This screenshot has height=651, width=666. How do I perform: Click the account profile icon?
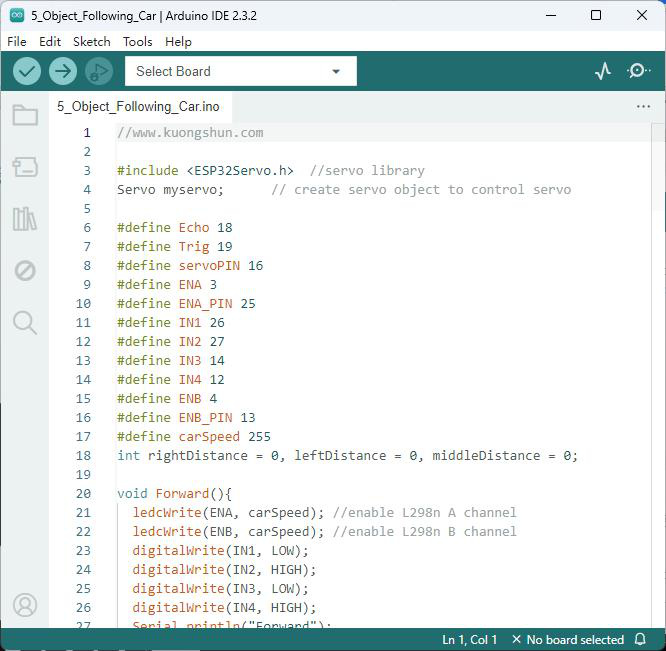point(25,605)
